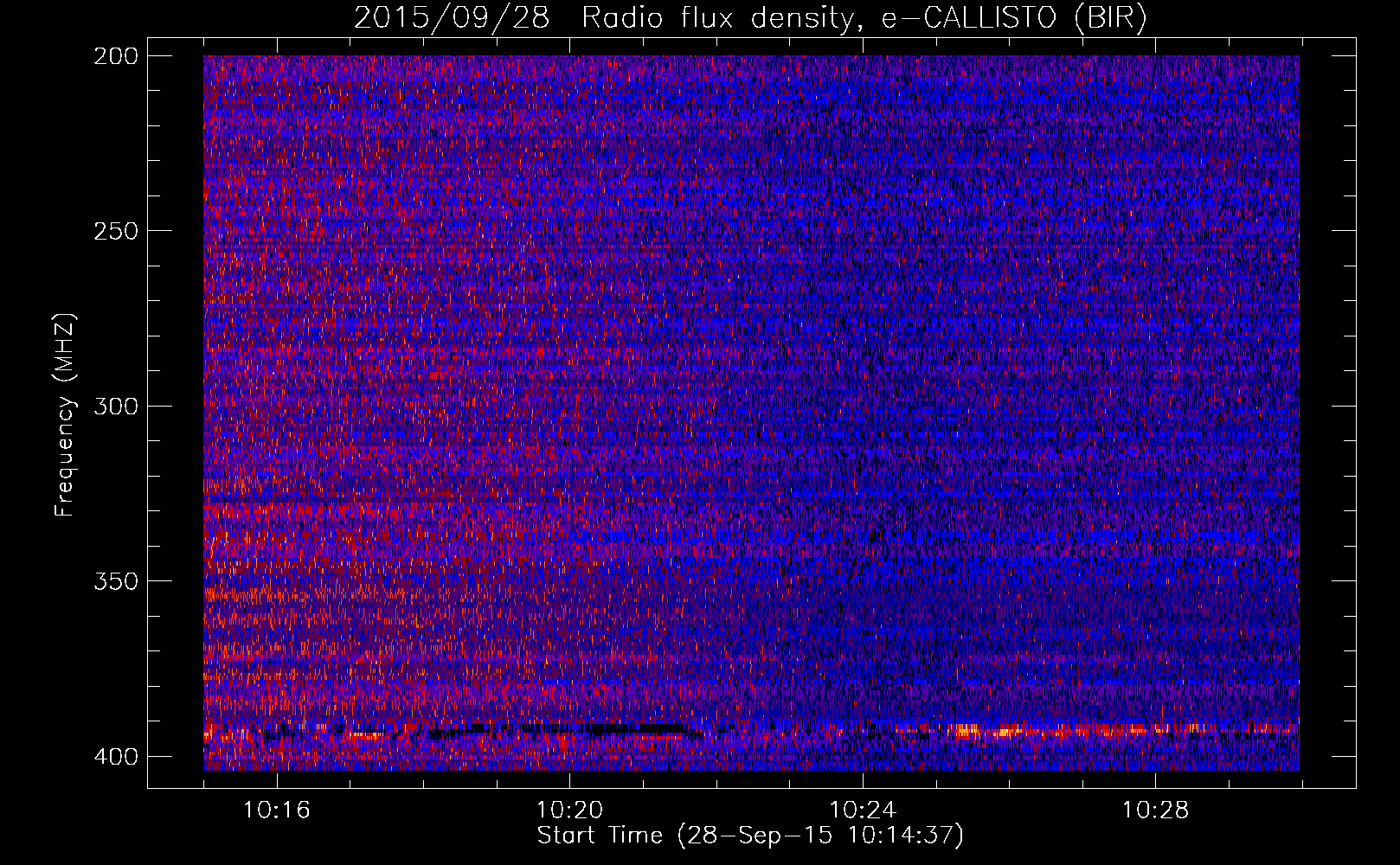Click the 10:16 time tick label

click(x=277, y=811)
